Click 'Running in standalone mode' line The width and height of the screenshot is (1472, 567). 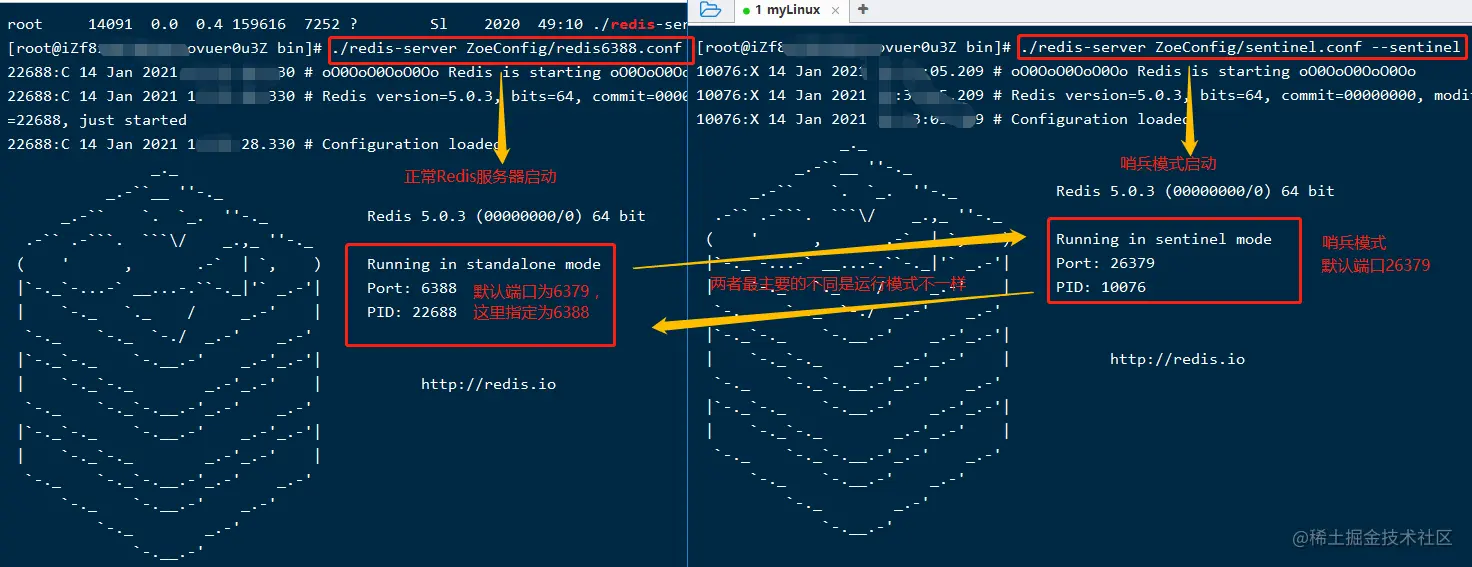point(484,264)
